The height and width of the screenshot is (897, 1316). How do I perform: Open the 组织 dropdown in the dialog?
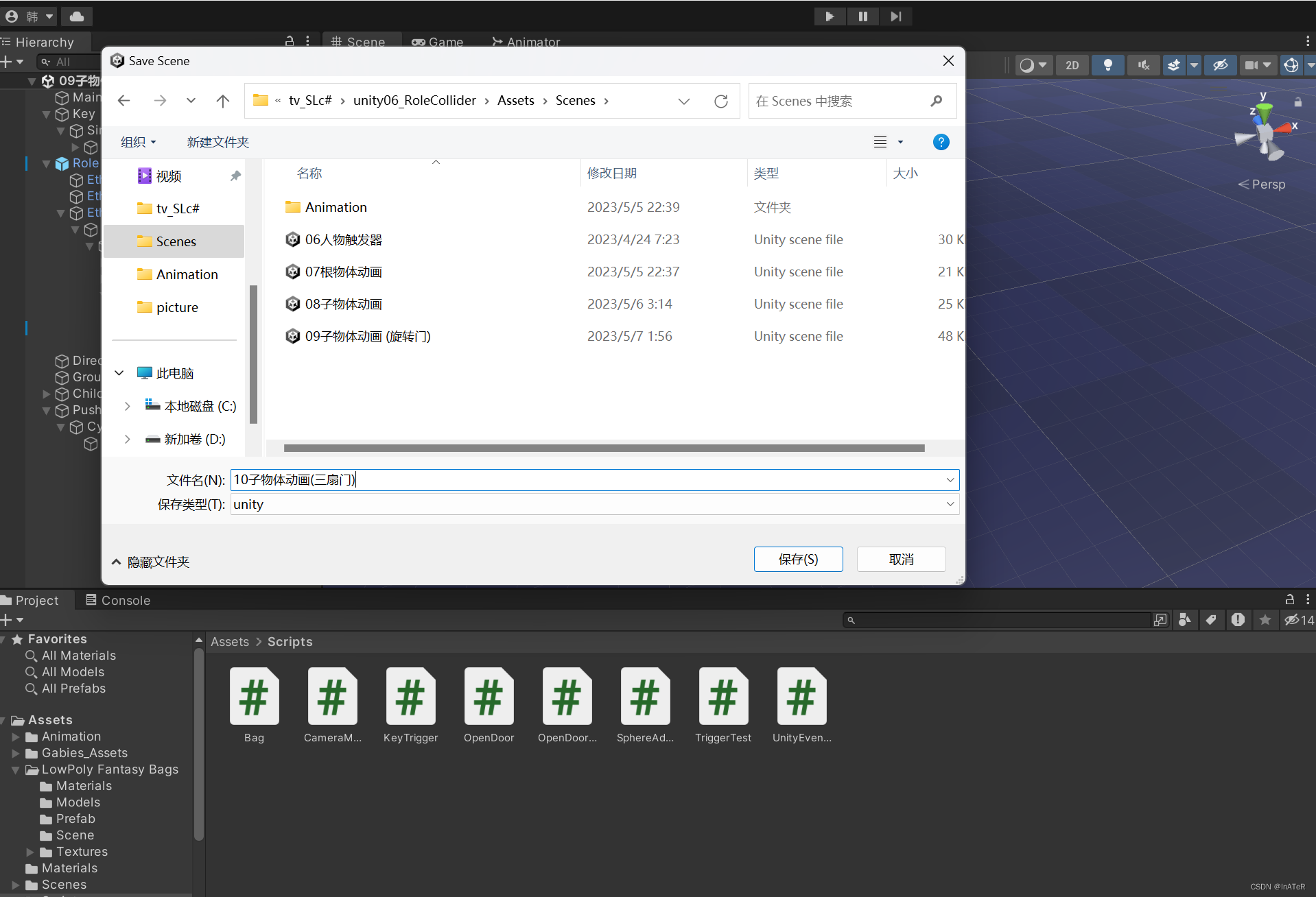(137, 142)
